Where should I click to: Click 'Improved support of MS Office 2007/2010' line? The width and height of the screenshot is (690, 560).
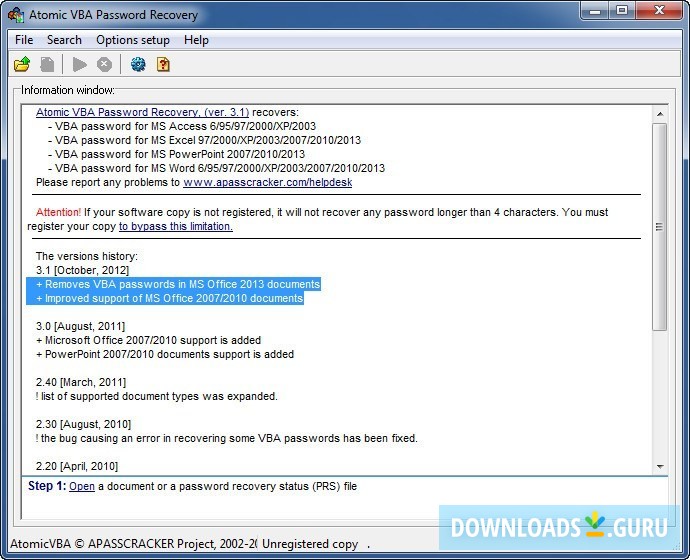click(170, 298)
